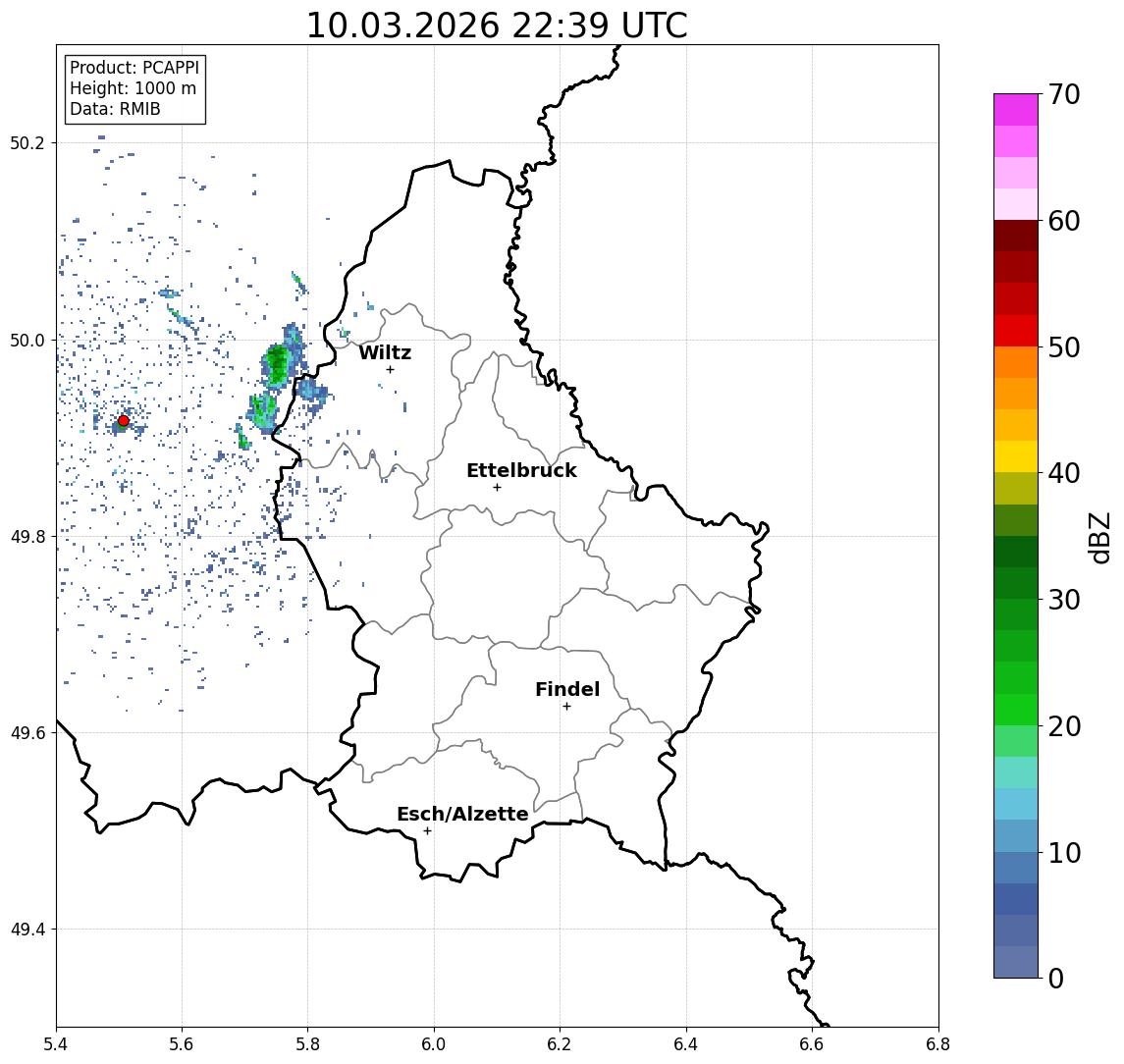Click the timestamp title 10.03.2026 22:39 UTC

497,26
